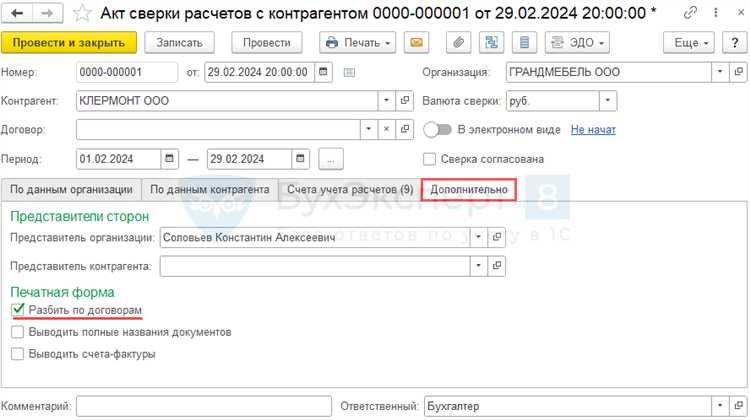Open the period selection ellipsis button
Image resolution: width=750 pixels, height=420 pixels.
coord(331,159)
